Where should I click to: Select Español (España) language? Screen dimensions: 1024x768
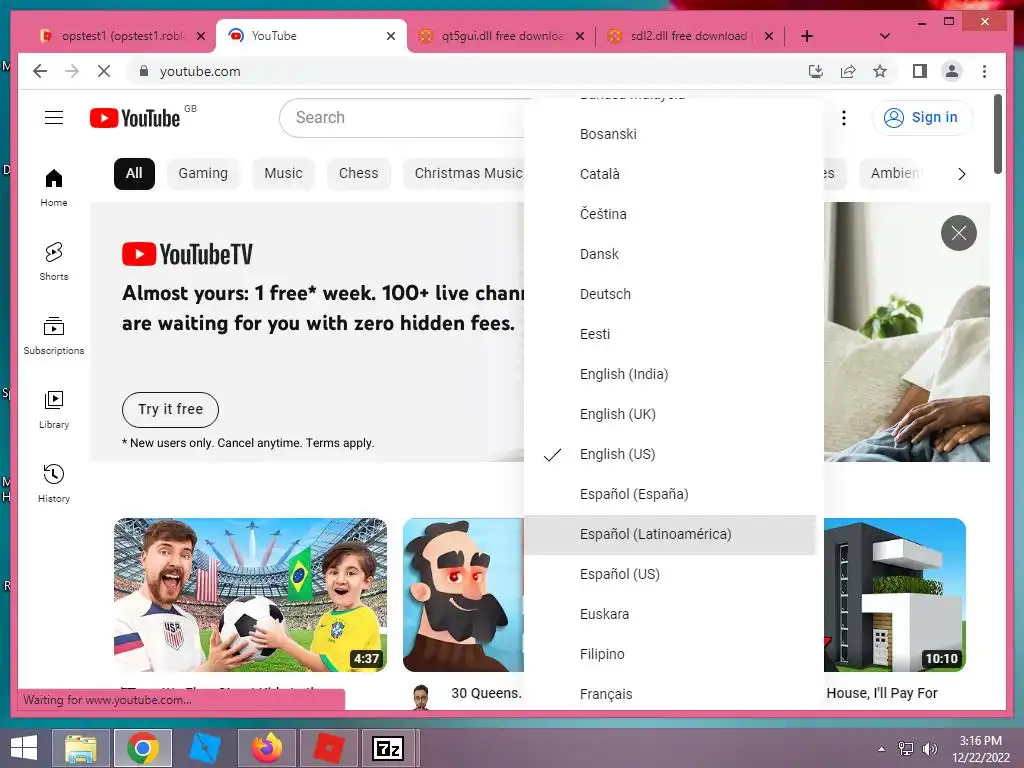[x=670, y=494]
